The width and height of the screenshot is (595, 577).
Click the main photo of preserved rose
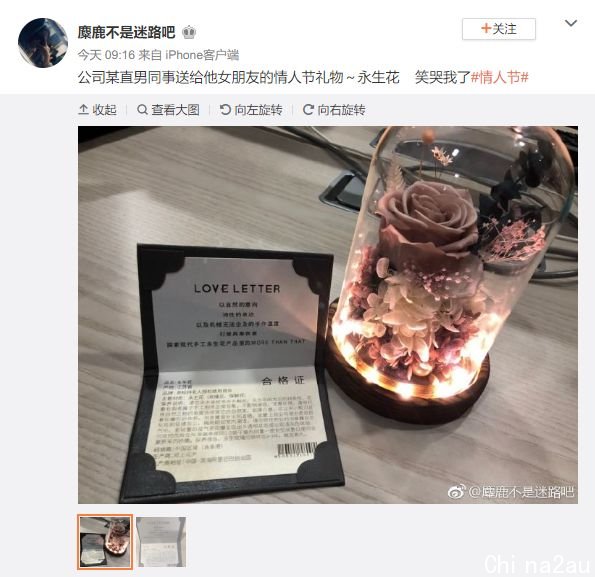[x=328, y=315]
